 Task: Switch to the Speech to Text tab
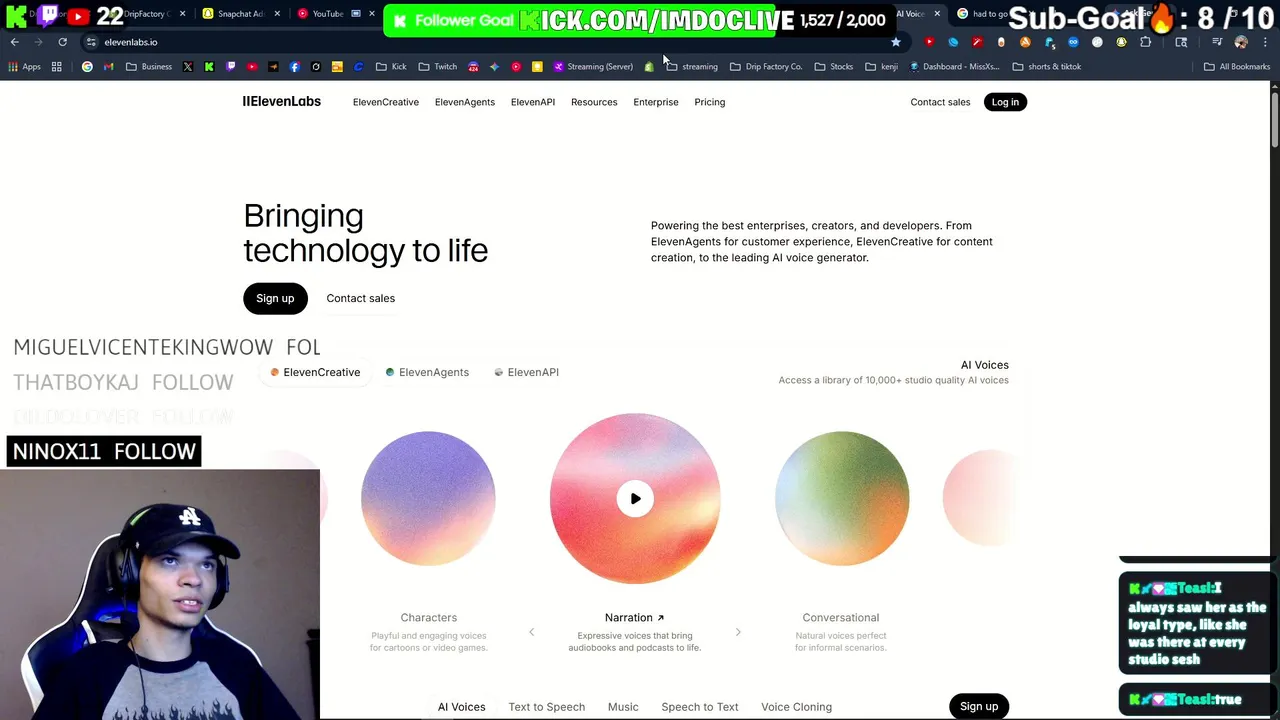[699, 707]
